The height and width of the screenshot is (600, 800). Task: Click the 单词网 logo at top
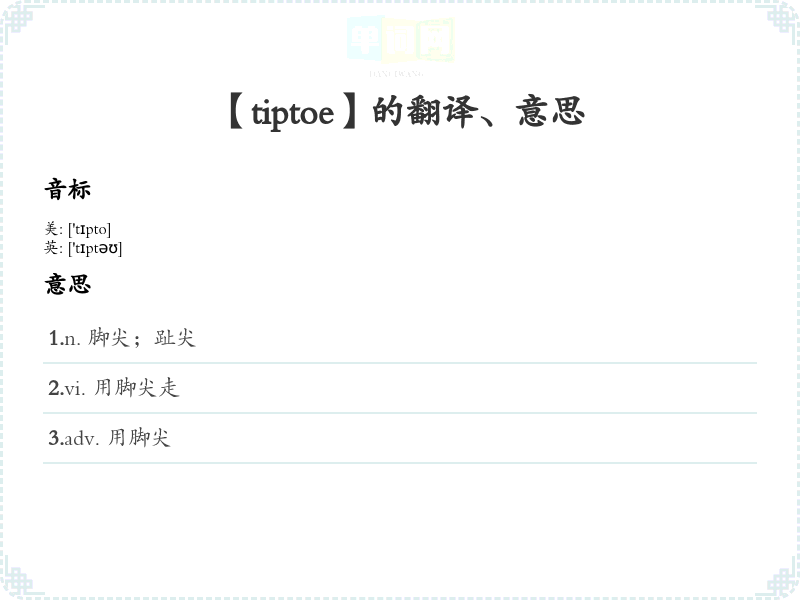pos(400,42)
